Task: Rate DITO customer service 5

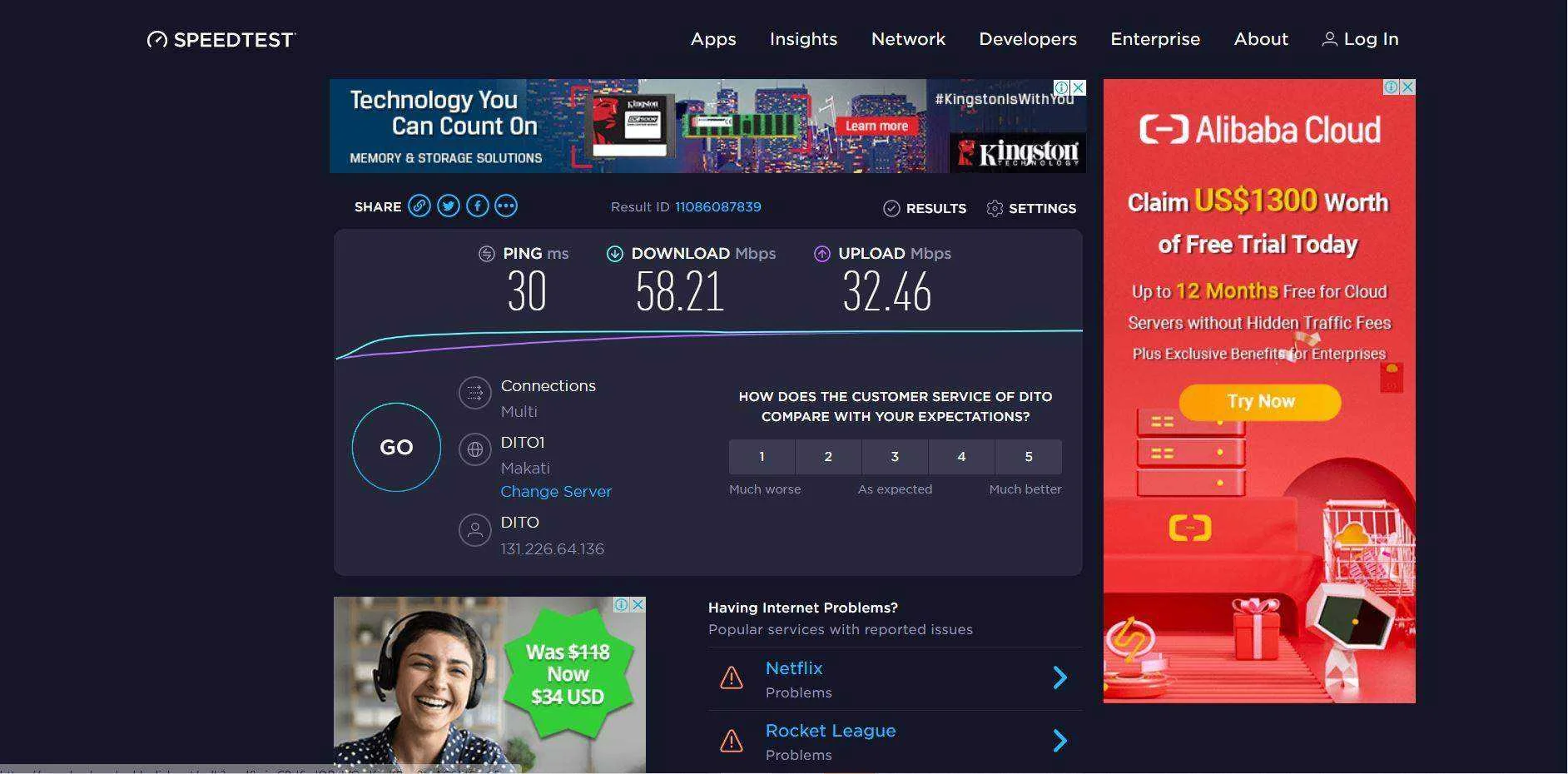Action: click(x=1029, y=457)
